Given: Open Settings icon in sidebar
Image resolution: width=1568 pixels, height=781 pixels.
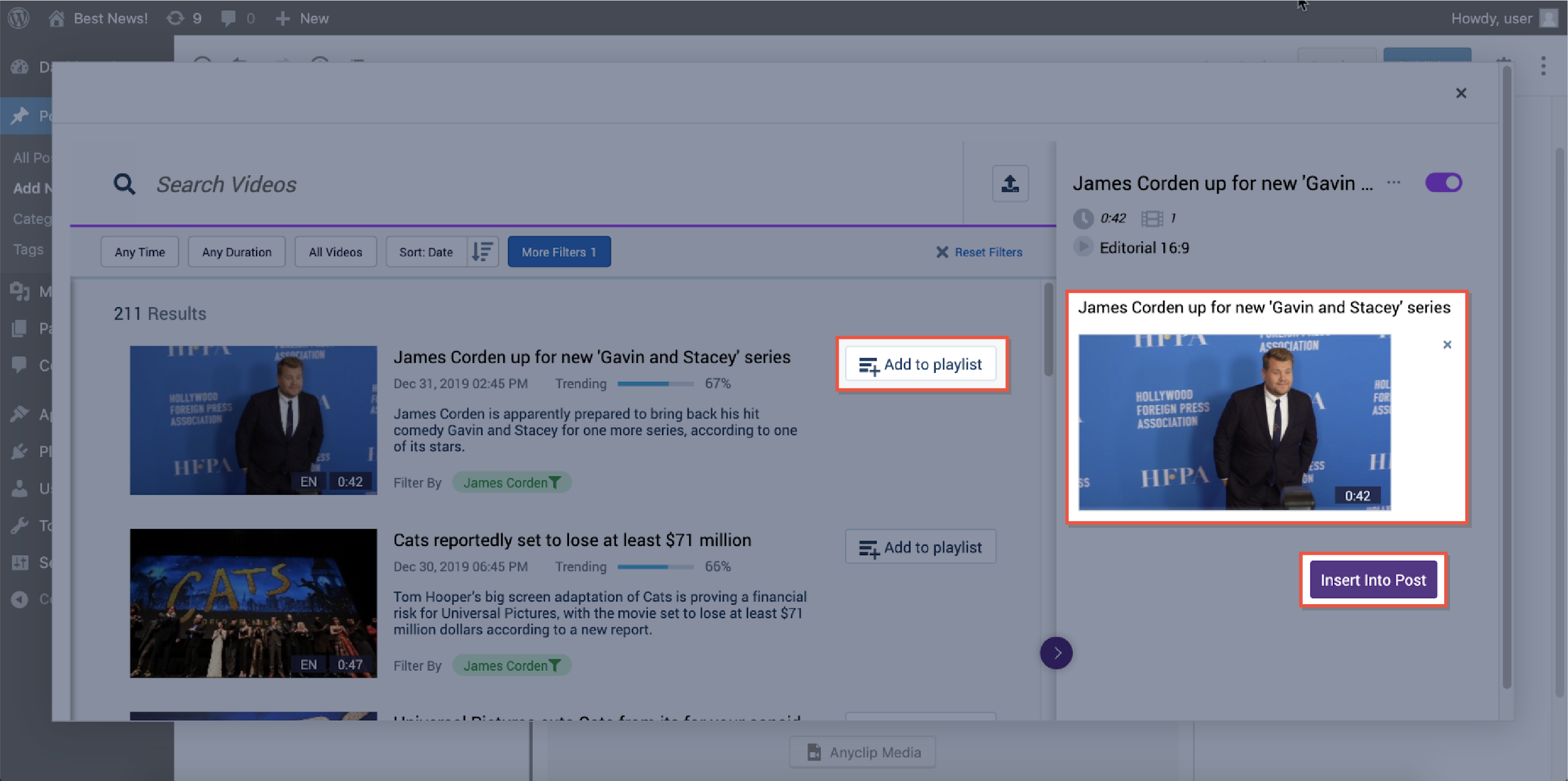Looking at the screenshot, I should coord(19,562).
